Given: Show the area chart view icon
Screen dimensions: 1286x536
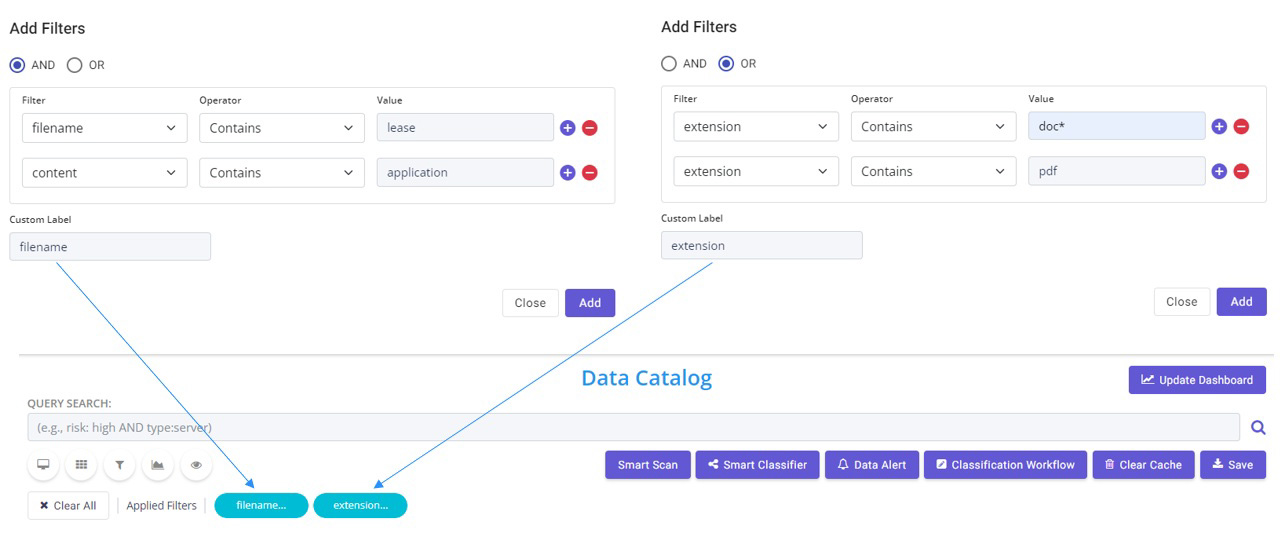Looking at the screenshot, I should 158,465.
